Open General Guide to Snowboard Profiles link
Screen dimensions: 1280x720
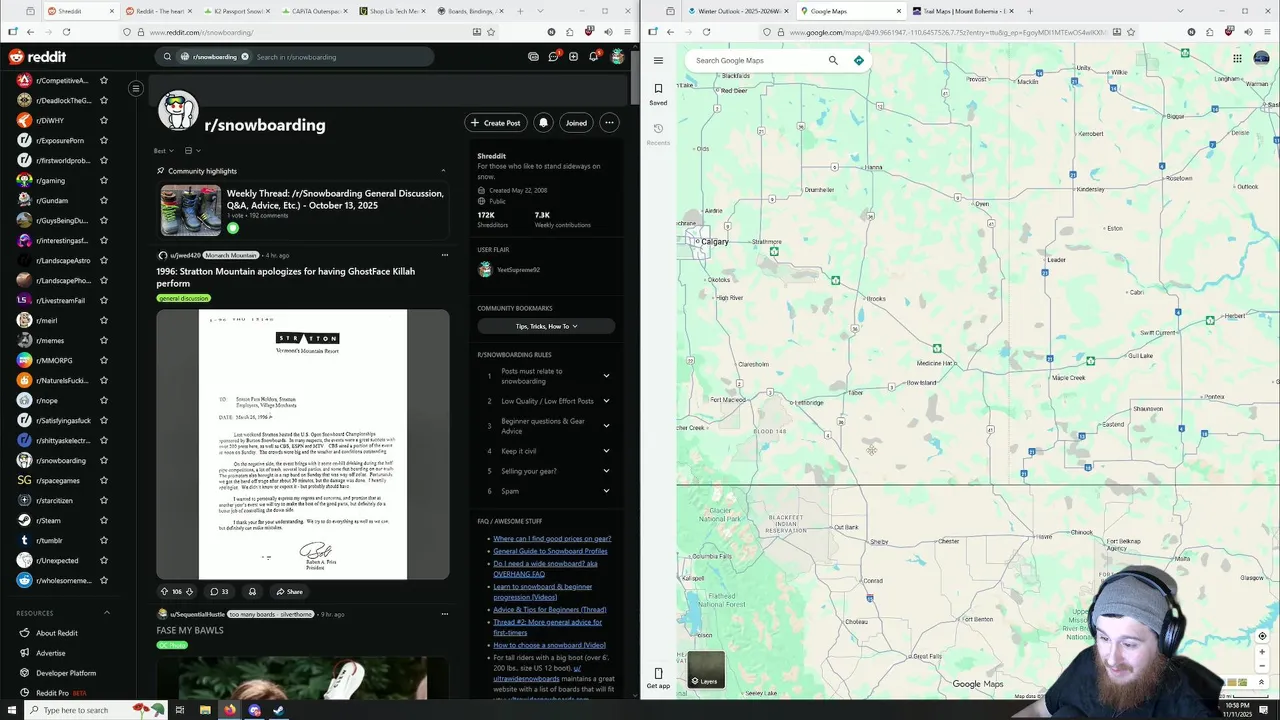550,551
